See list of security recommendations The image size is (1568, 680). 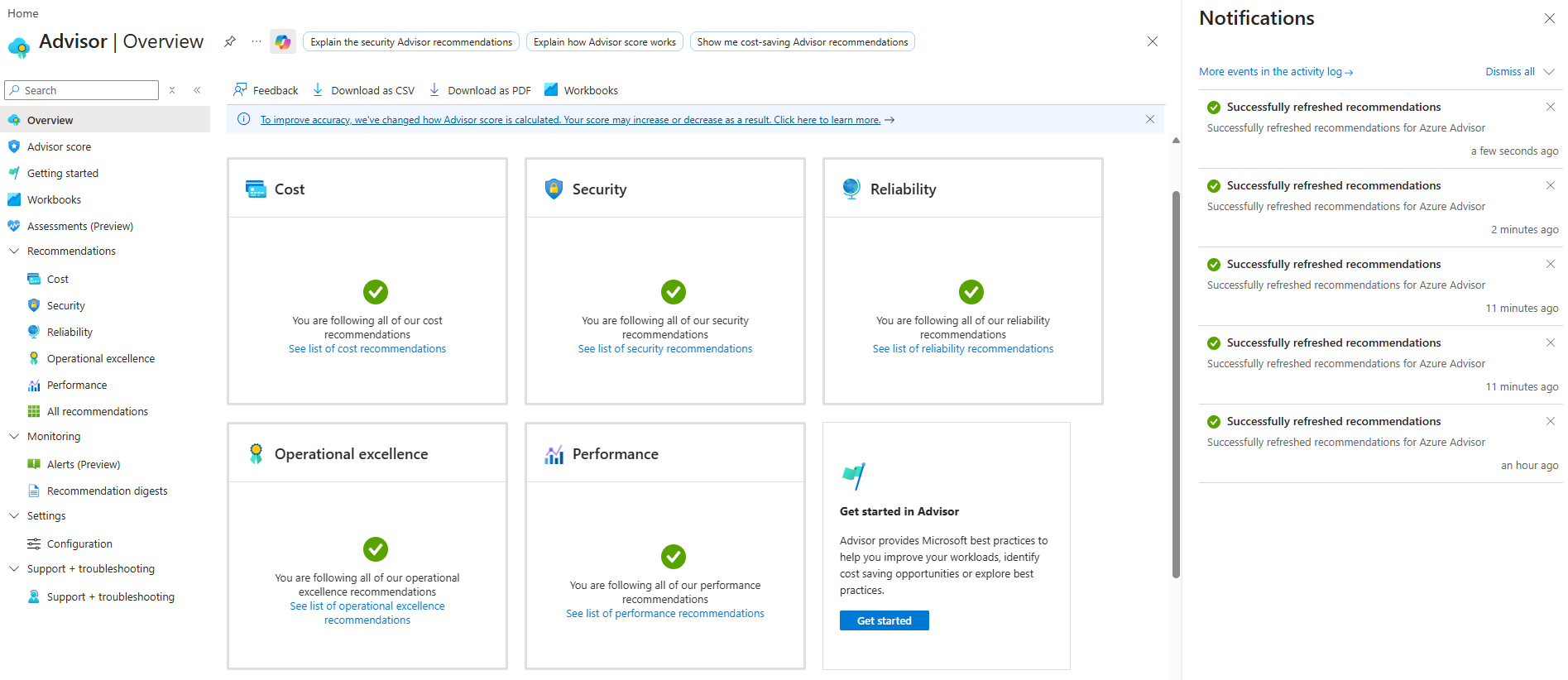[x=665, y=349]
